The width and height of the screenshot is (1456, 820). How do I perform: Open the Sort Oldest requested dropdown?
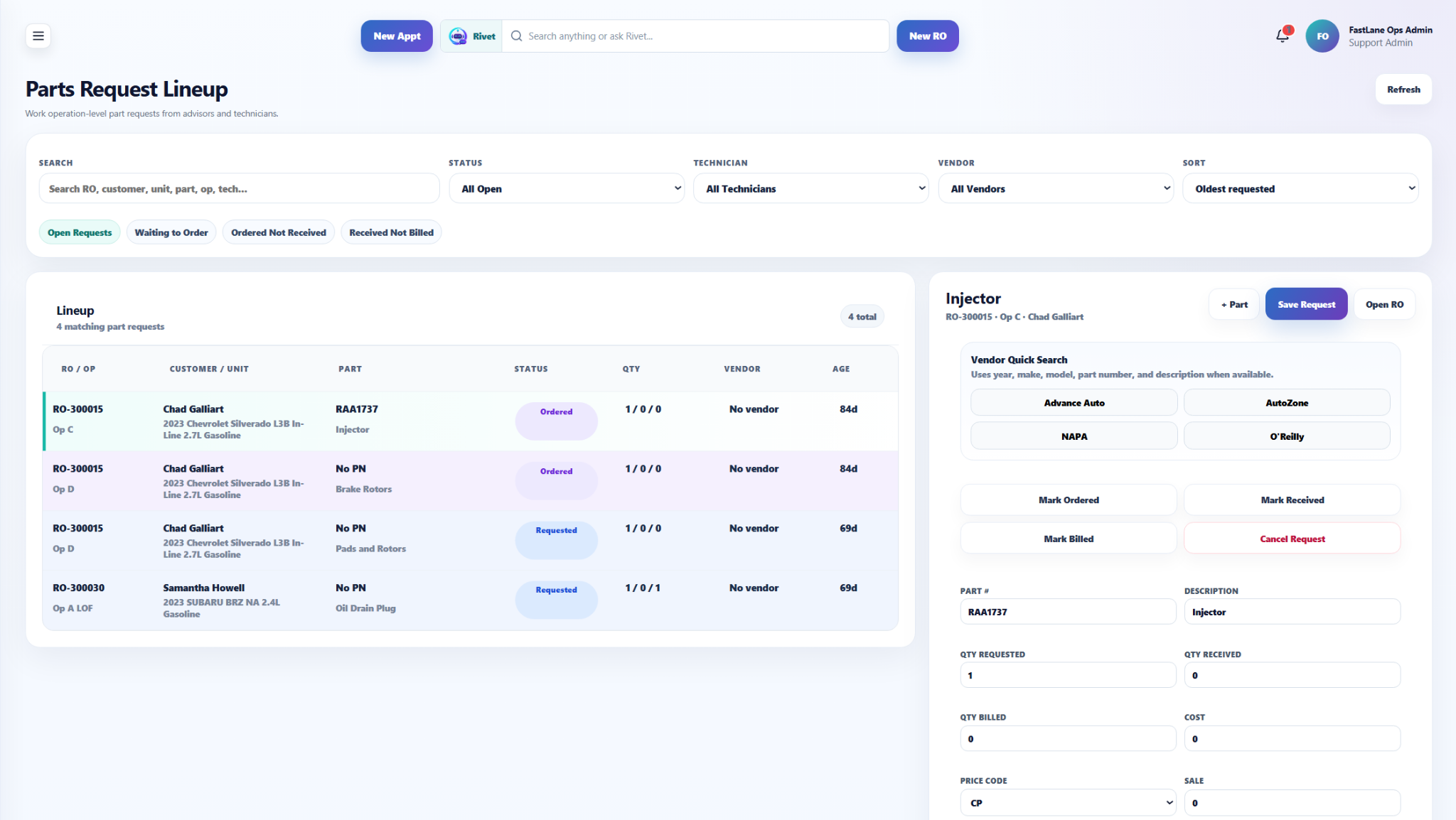tap(1300, 188)
